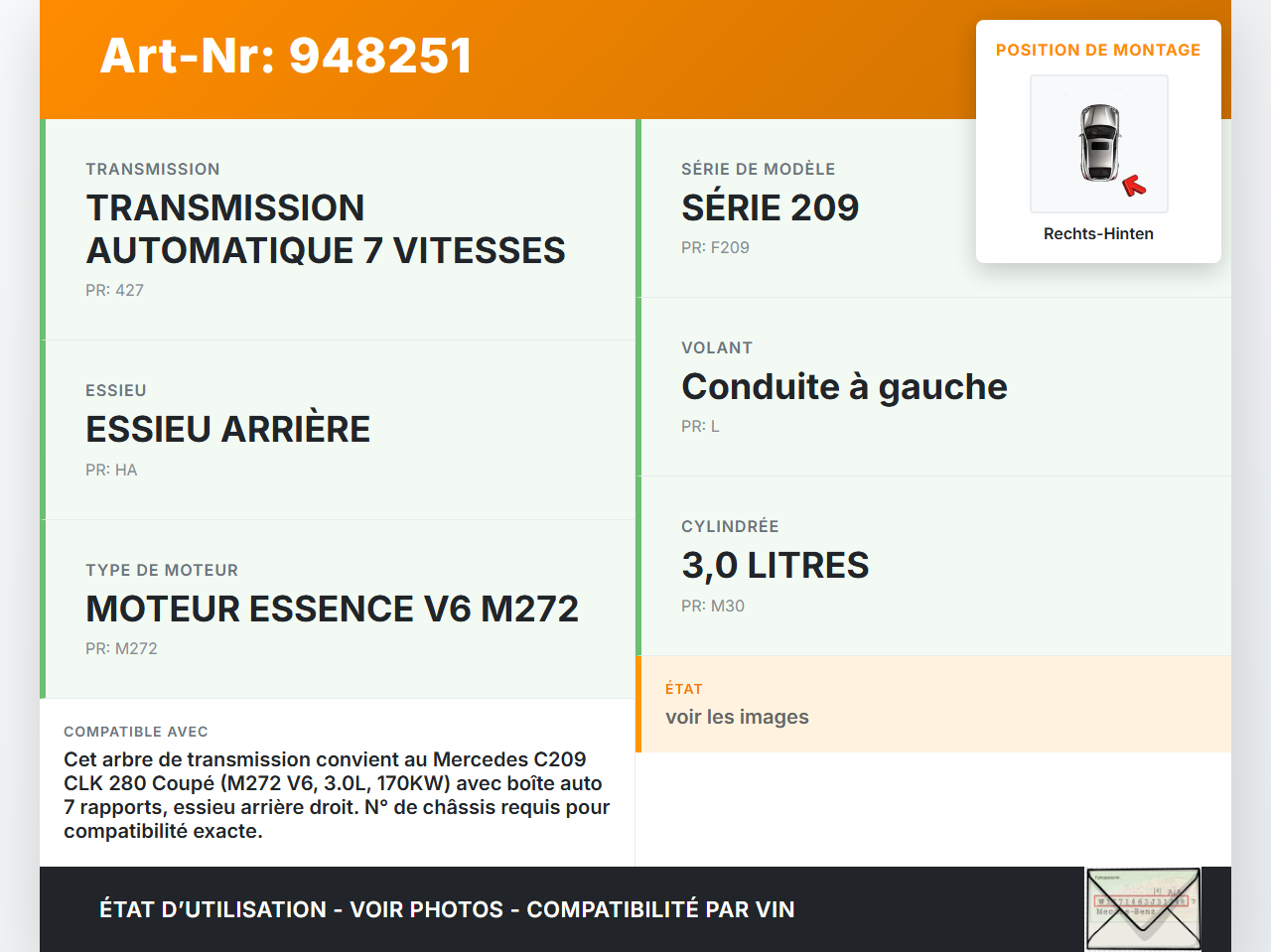Viewport: 1271px width, 952px height.
Task: Select the 'SÉRIE 209' value
Action: pos(771,207)
